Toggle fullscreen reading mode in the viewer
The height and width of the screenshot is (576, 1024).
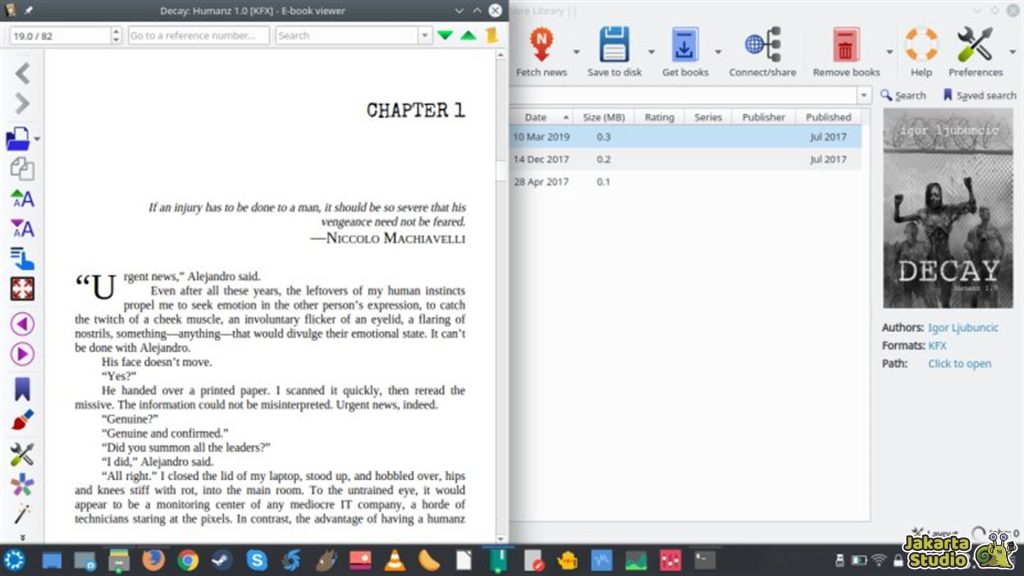[22, 289]
